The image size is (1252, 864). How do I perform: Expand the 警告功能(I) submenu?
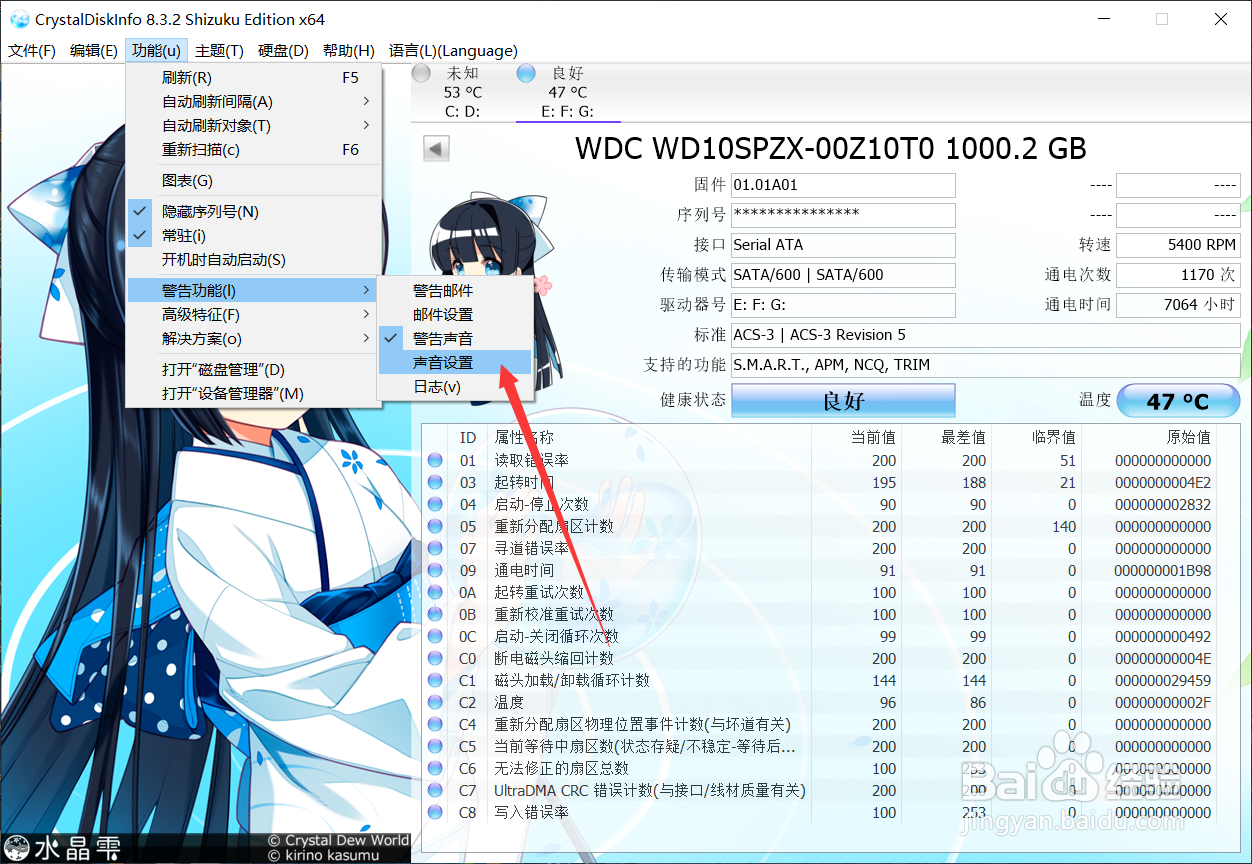coord(253,291)
